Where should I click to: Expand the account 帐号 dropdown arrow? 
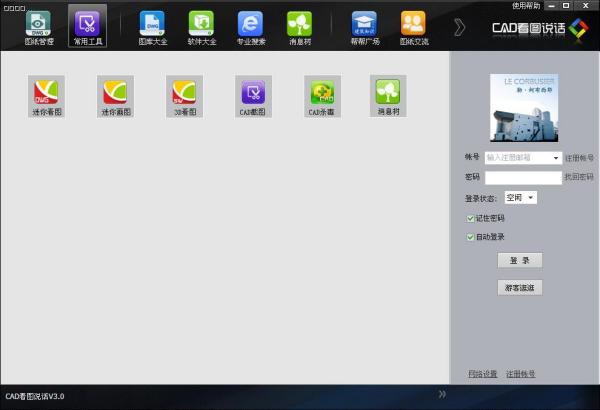pos(556,158)
